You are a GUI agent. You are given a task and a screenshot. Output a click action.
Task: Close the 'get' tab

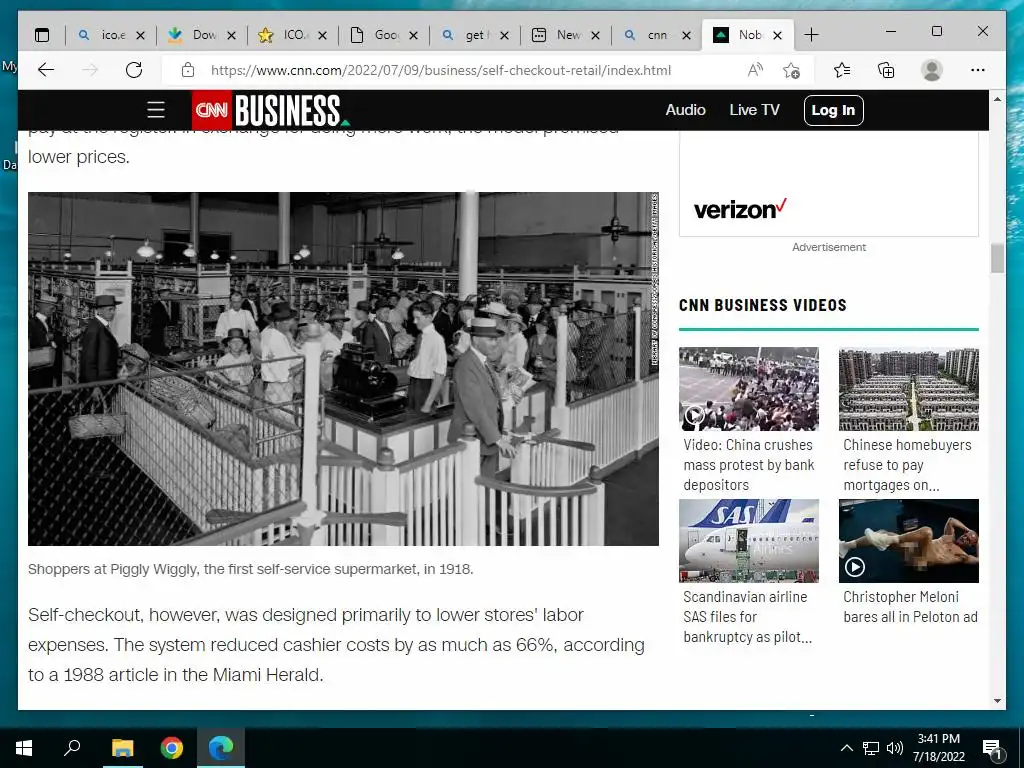point(504,35)
